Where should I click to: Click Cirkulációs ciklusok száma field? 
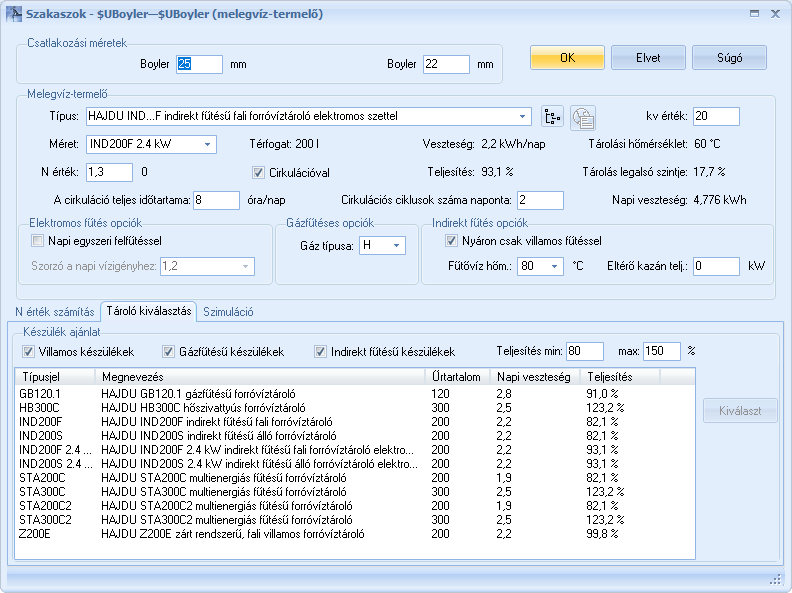point(540,200)
